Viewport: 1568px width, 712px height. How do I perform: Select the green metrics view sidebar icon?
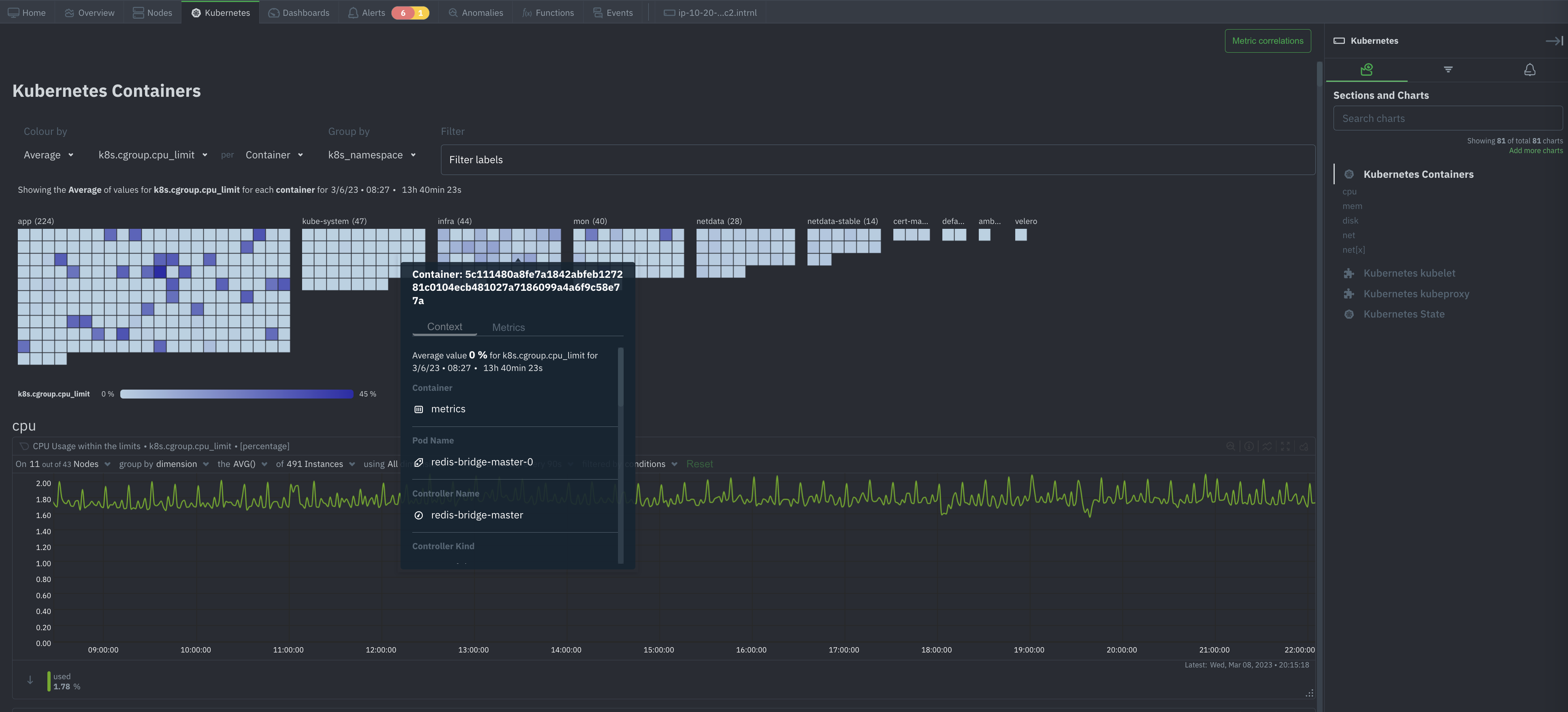click(1366, 69)
